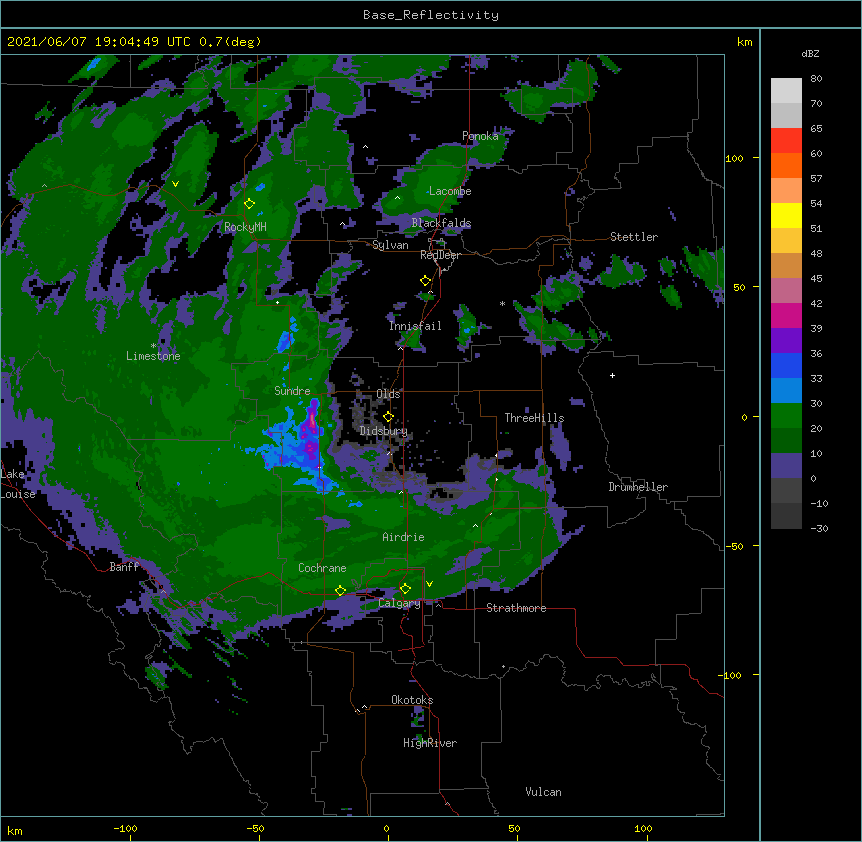
Task: Click the Lacombe city label
Action: 450,191
